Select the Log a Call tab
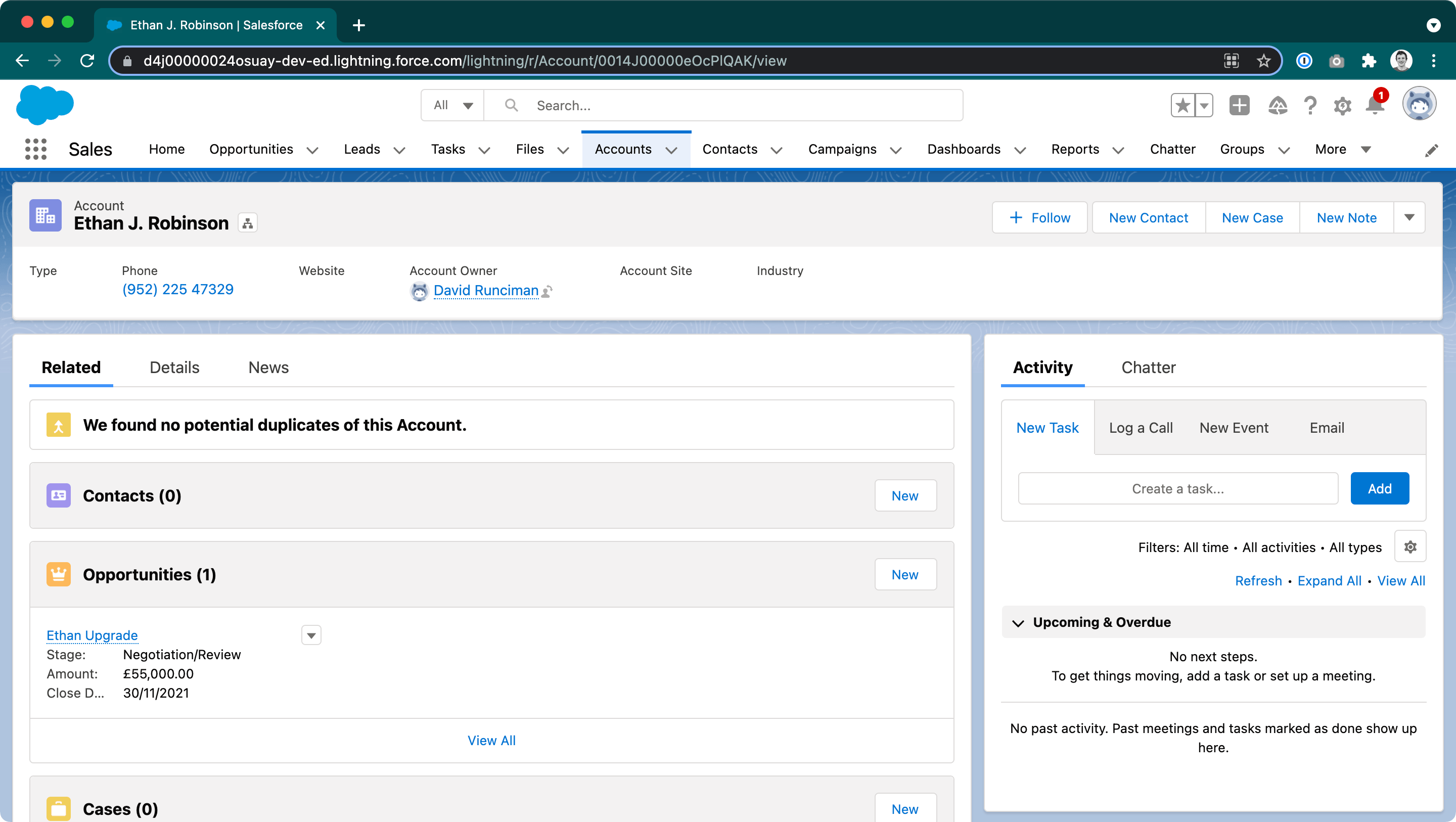Viewport: 1456px width, 822px height. (1141, 428)
